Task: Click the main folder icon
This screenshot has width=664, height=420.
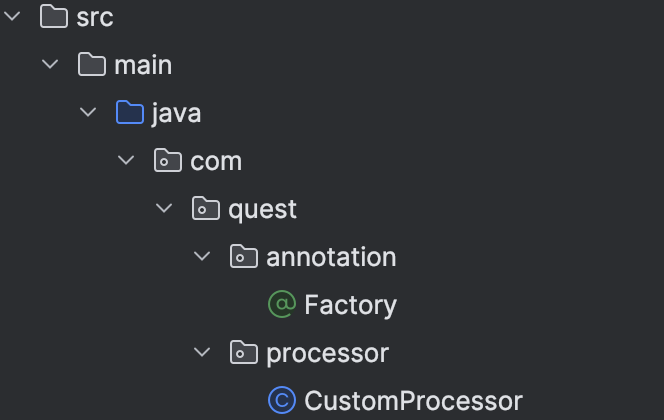Action: tap(92, 65)
